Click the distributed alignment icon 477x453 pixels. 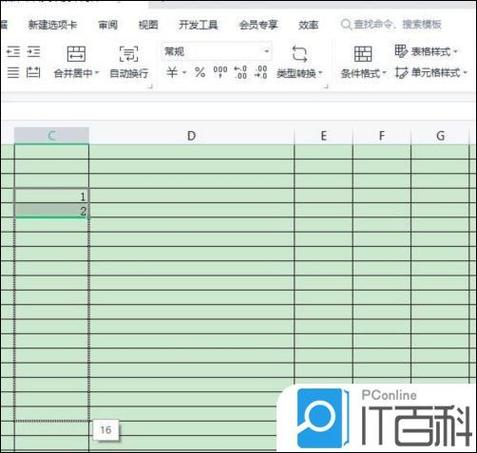pyautogui.click(x=33, y=72)
